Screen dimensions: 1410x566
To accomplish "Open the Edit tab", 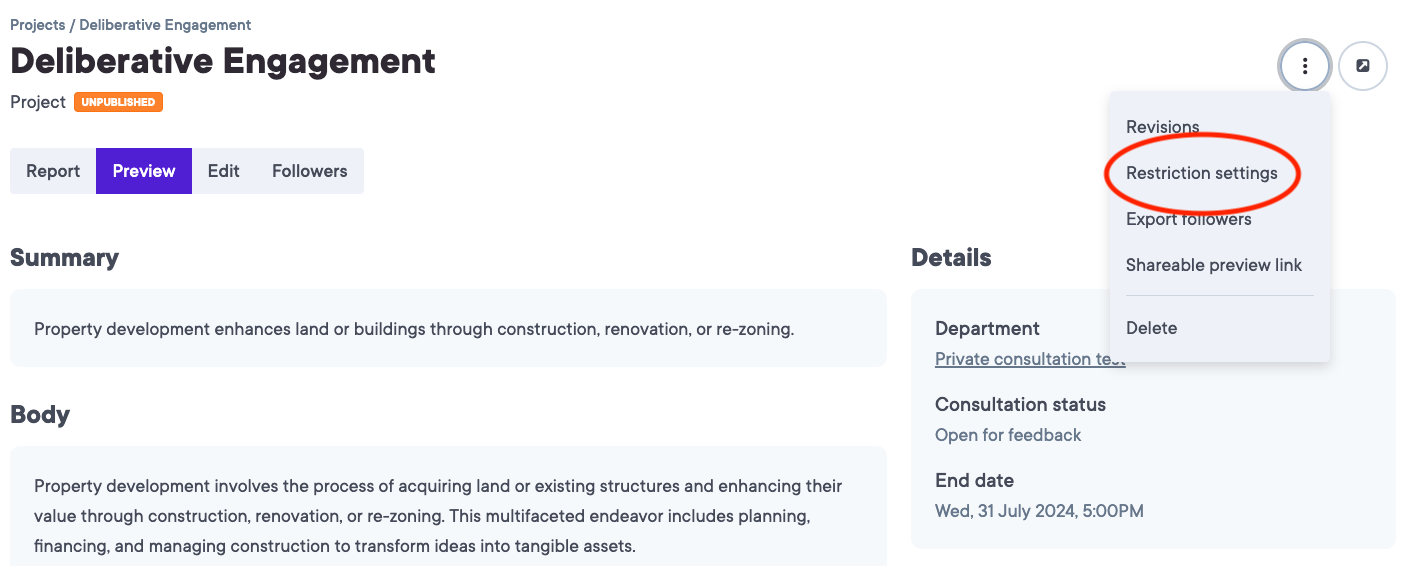I will [224, 171].
